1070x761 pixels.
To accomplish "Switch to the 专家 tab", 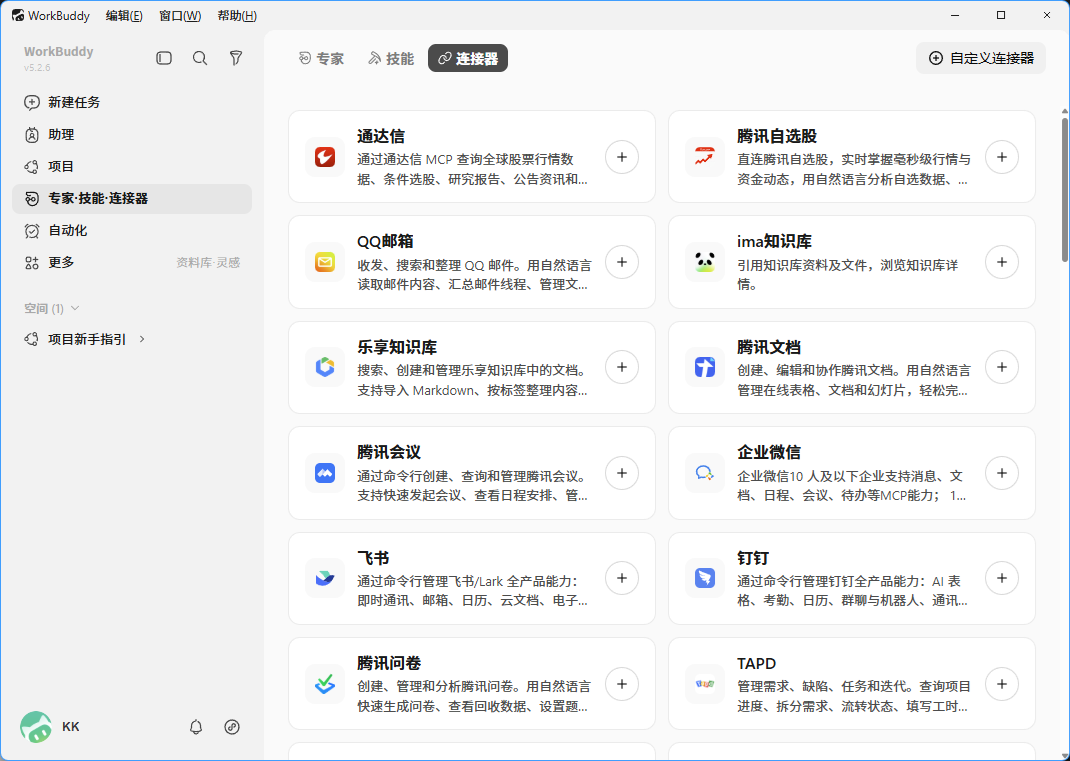I will 321,59.
